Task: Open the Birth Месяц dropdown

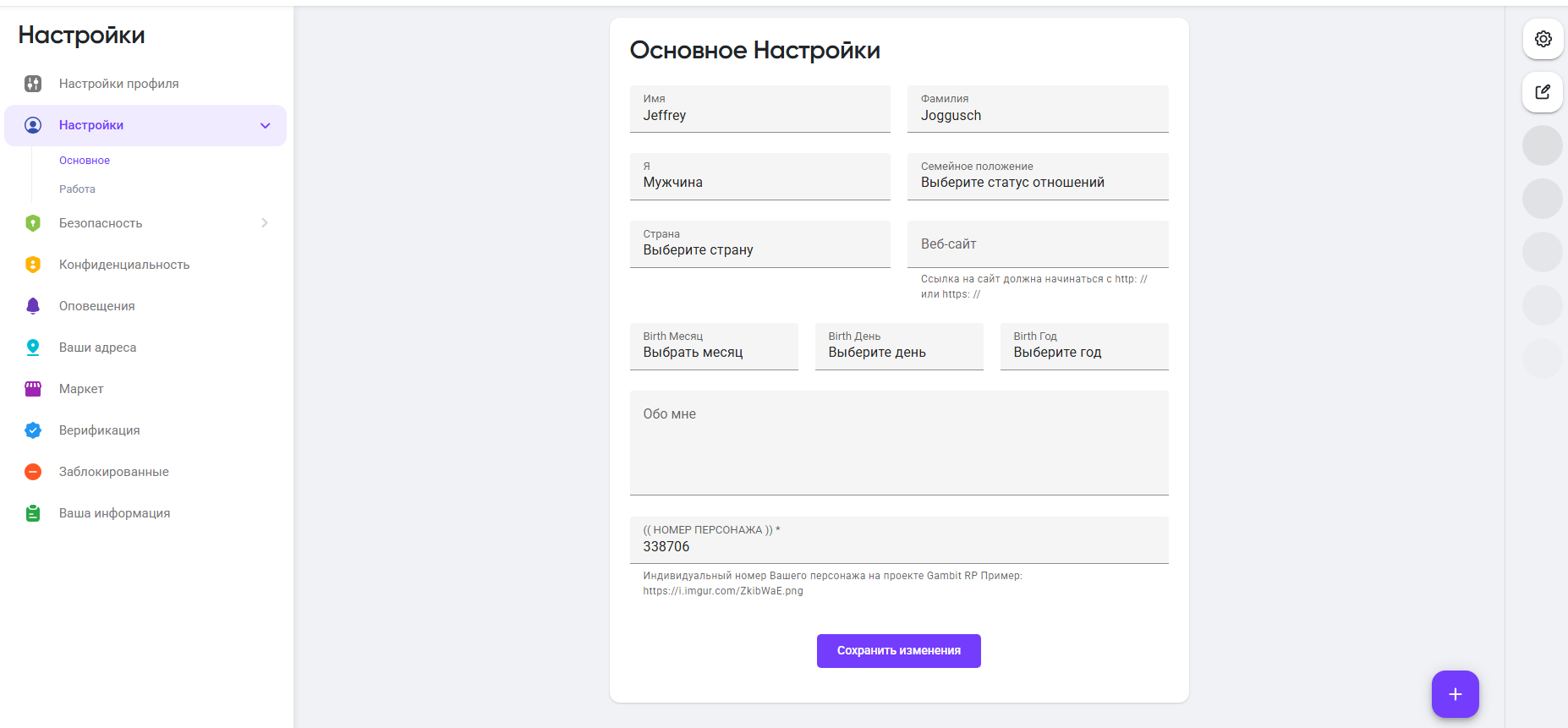Action: click(x=713, y=347)
